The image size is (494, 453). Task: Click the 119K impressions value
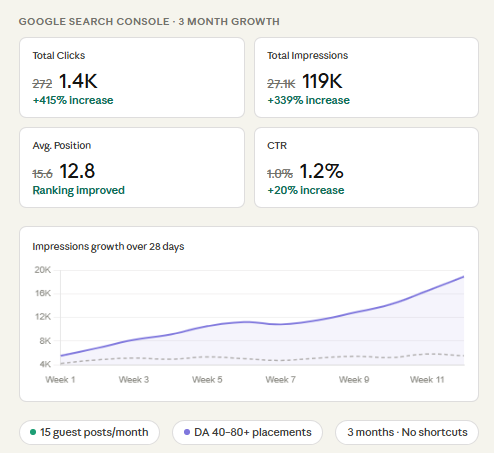(322, 81)
